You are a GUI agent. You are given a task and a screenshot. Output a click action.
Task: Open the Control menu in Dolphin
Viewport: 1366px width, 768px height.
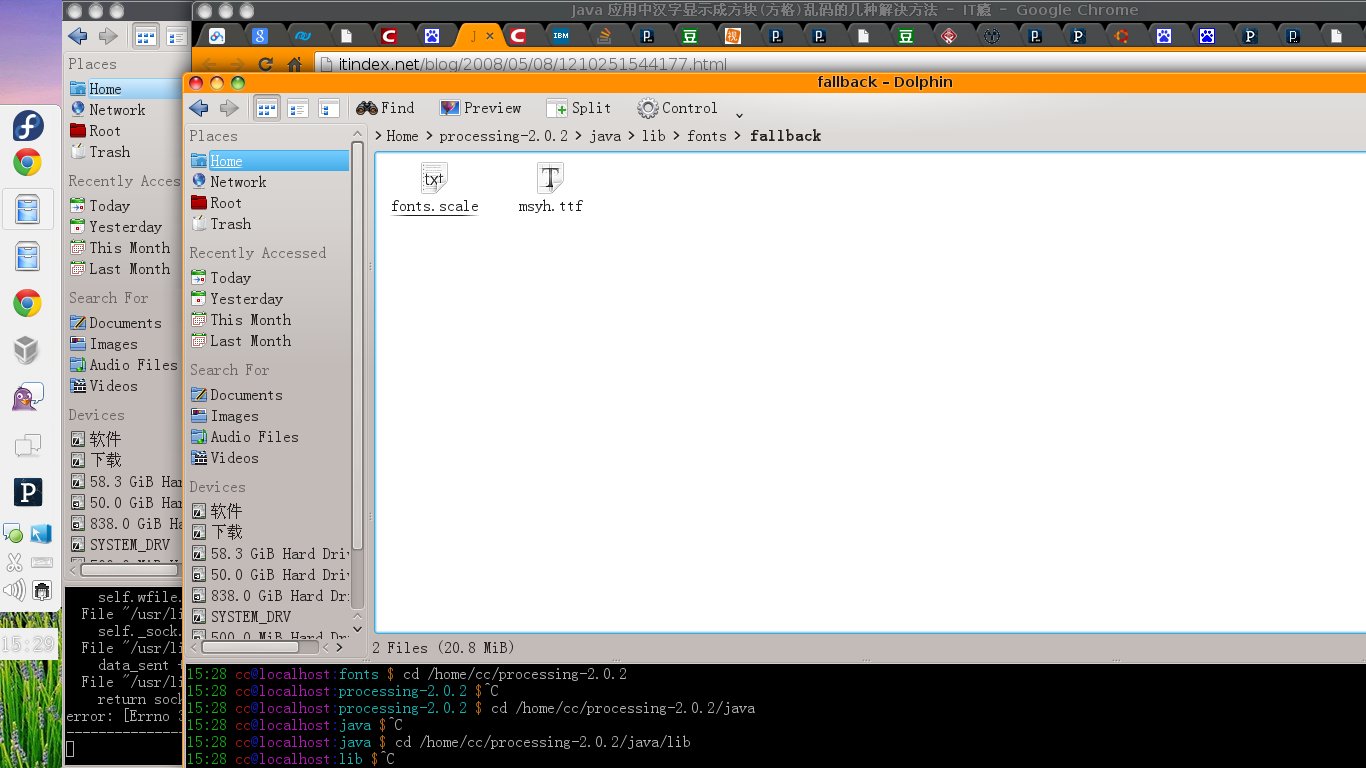point(677,108)
